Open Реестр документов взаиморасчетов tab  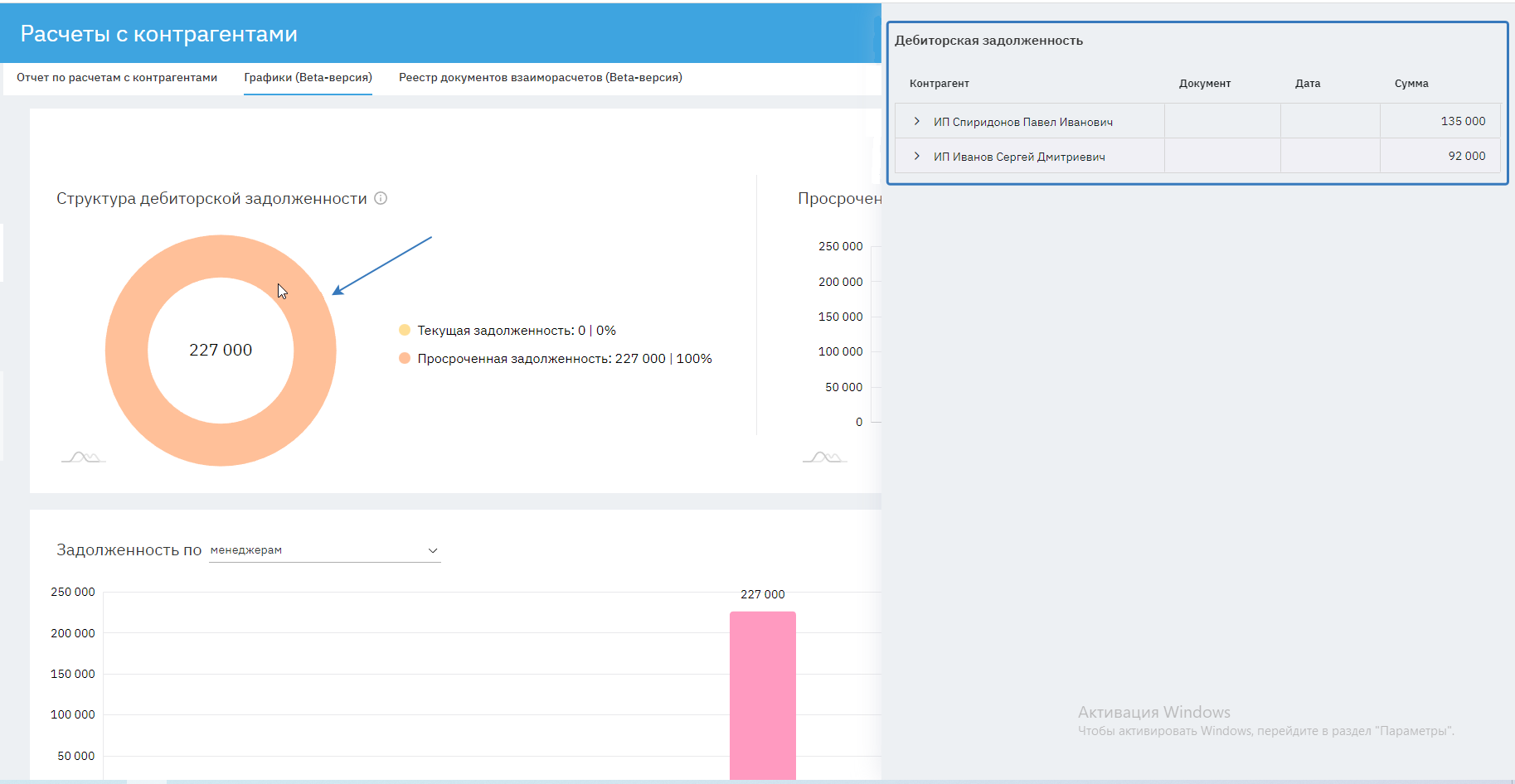pos(540,78)
